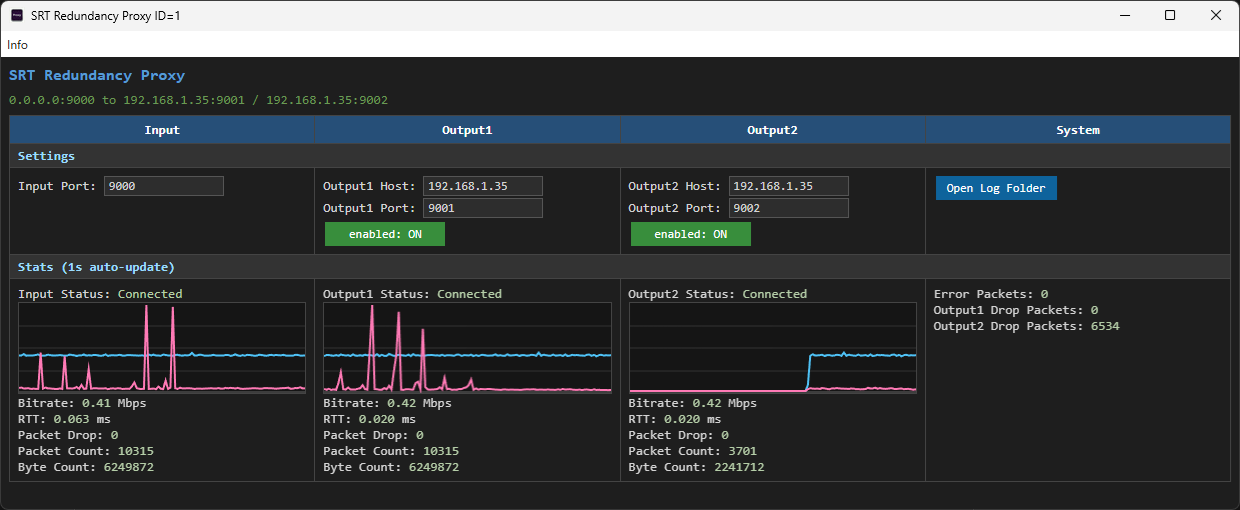Click the Settings section header
The height and width of the screenshot is (510, 1240).
[x=620, y=156]
